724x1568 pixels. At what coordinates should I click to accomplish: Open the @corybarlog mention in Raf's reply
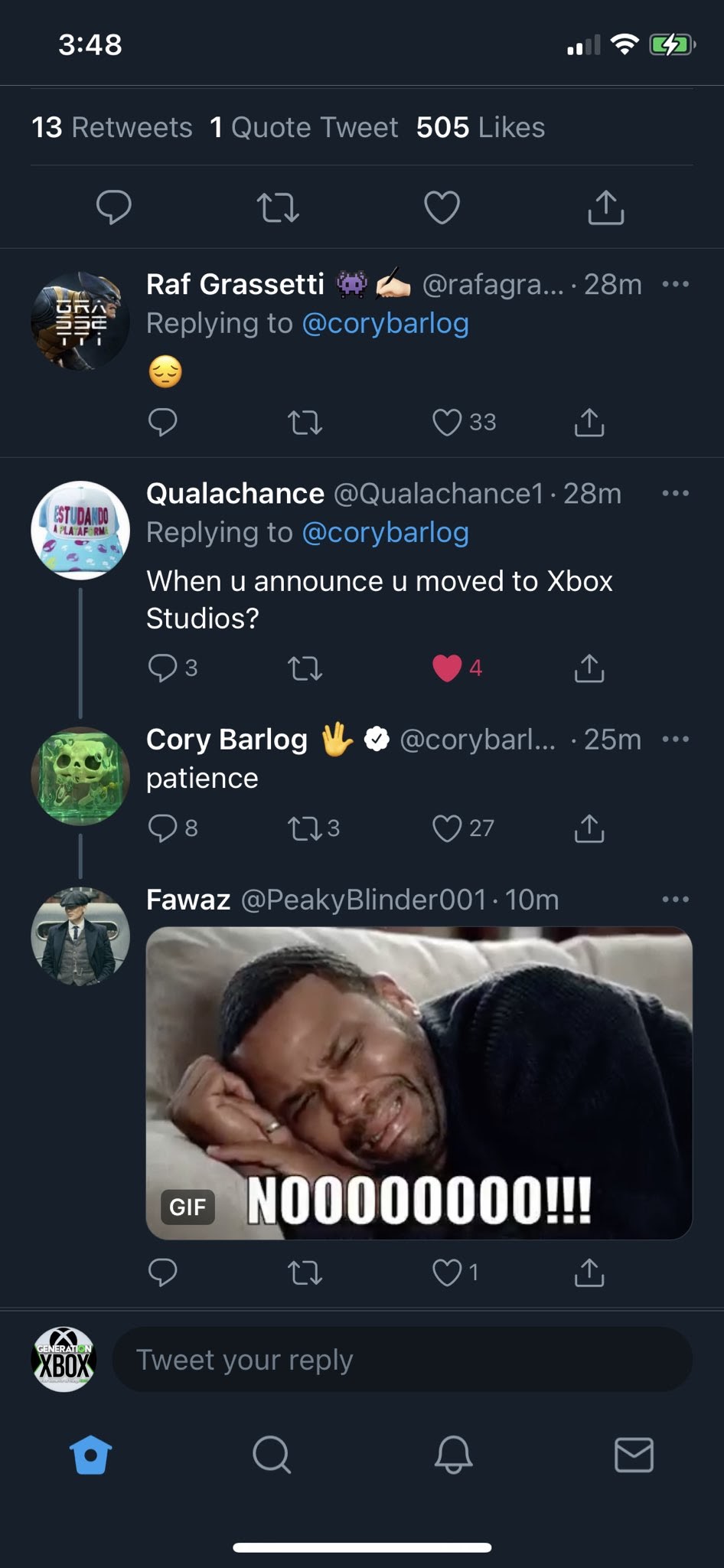point(385,323)
